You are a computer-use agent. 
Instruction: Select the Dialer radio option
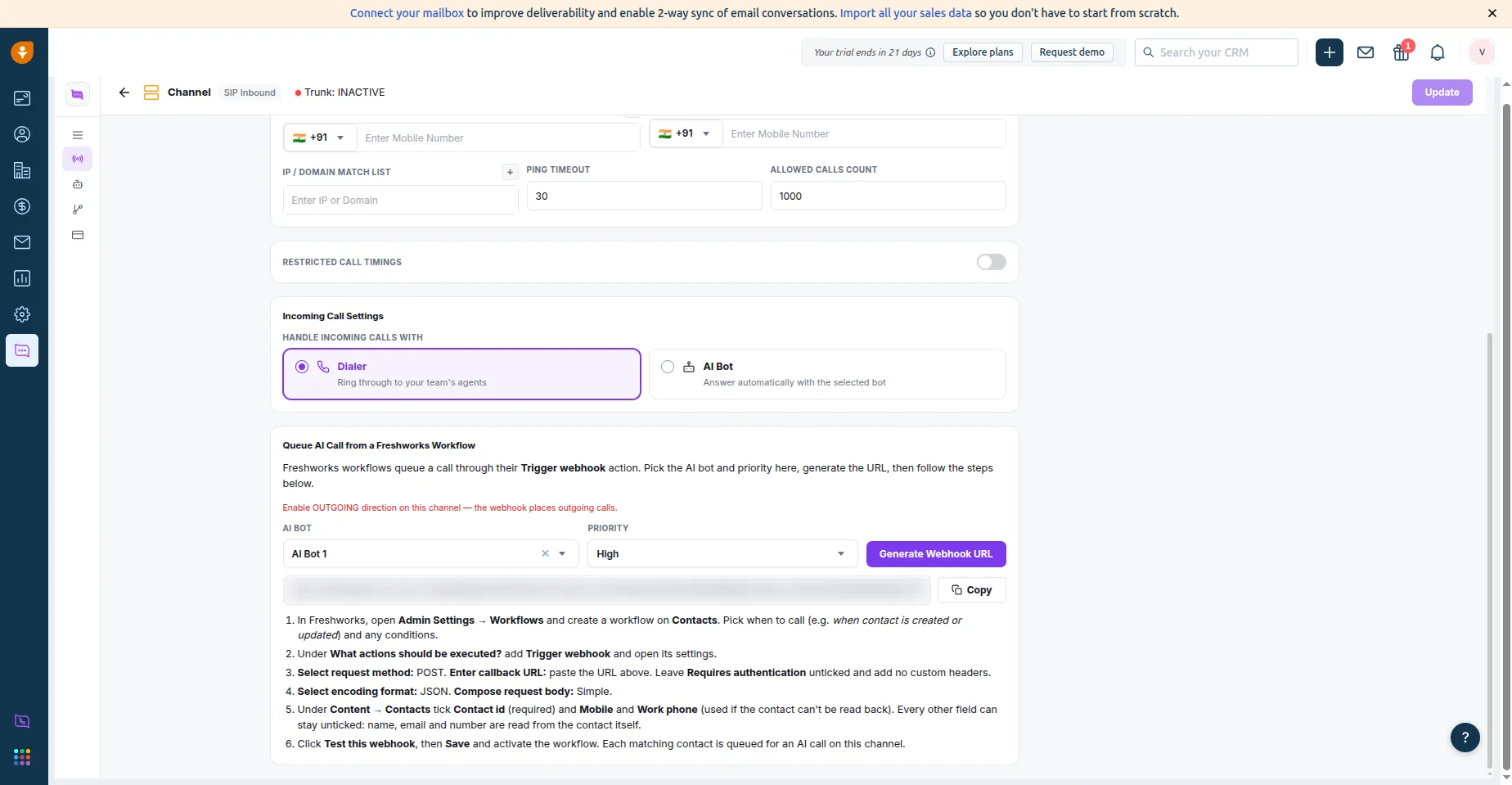pyautogui.click(x=302, y=367)
